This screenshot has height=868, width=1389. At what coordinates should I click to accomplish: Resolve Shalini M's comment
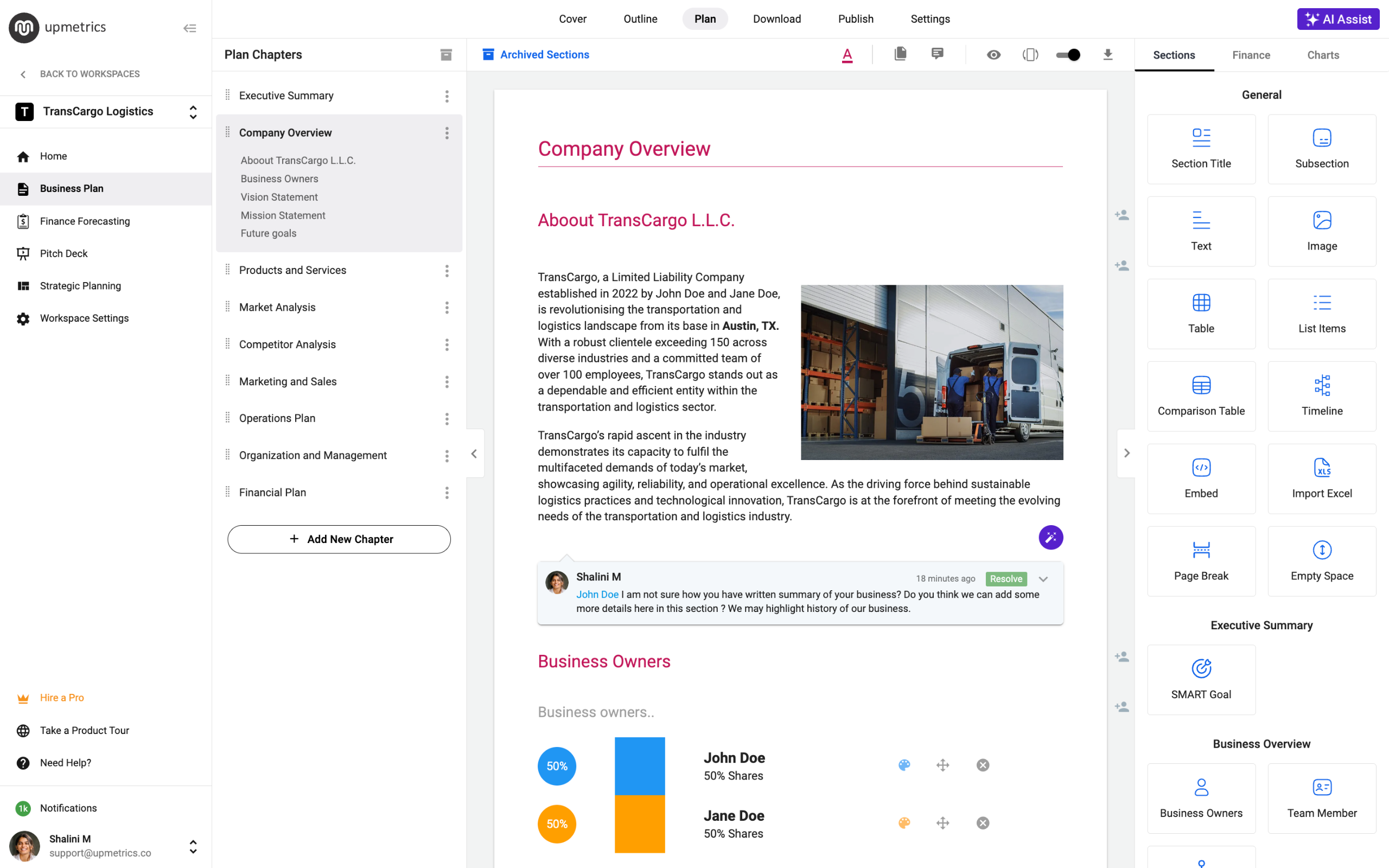coord(1005,579)
